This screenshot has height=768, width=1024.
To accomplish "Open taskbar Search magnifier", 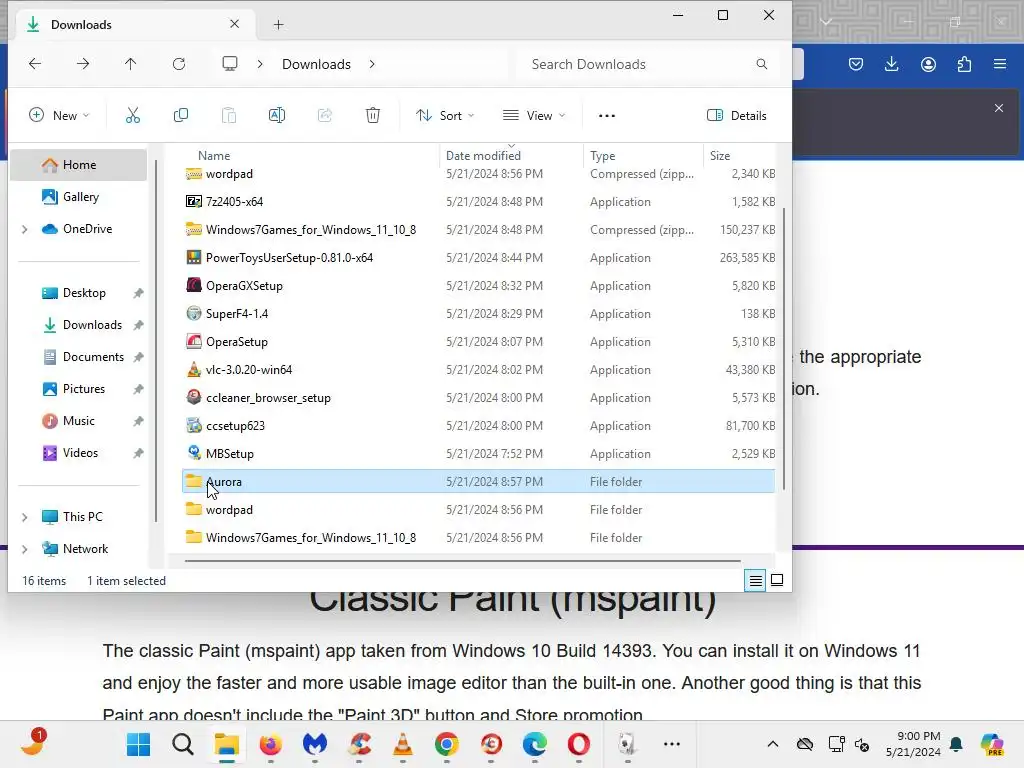I will [183, 744].
